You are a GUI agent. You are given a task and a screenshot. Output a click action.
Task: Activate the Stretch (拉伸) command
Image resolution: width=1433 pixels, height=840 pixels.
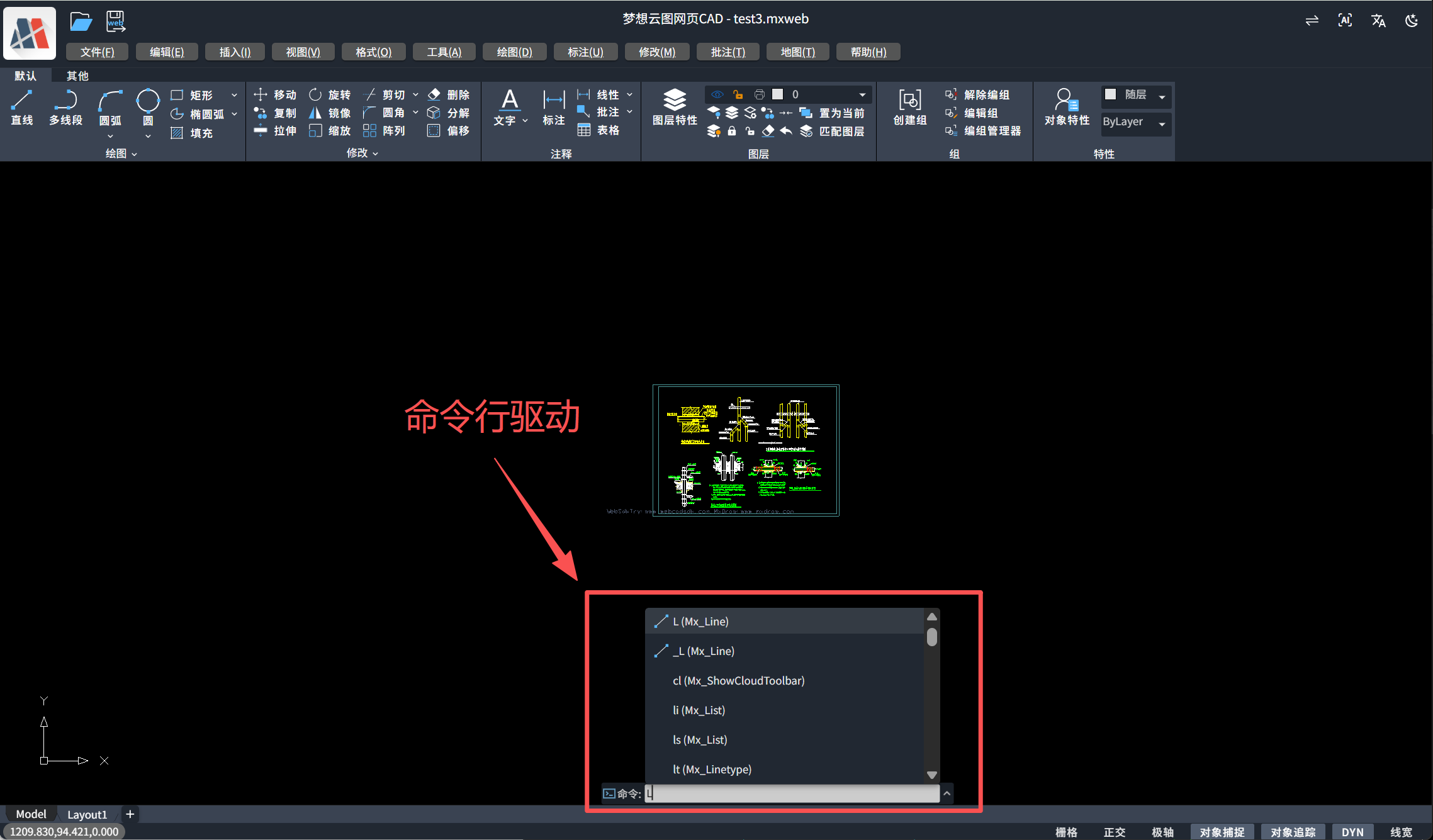[x=275, y=131]
